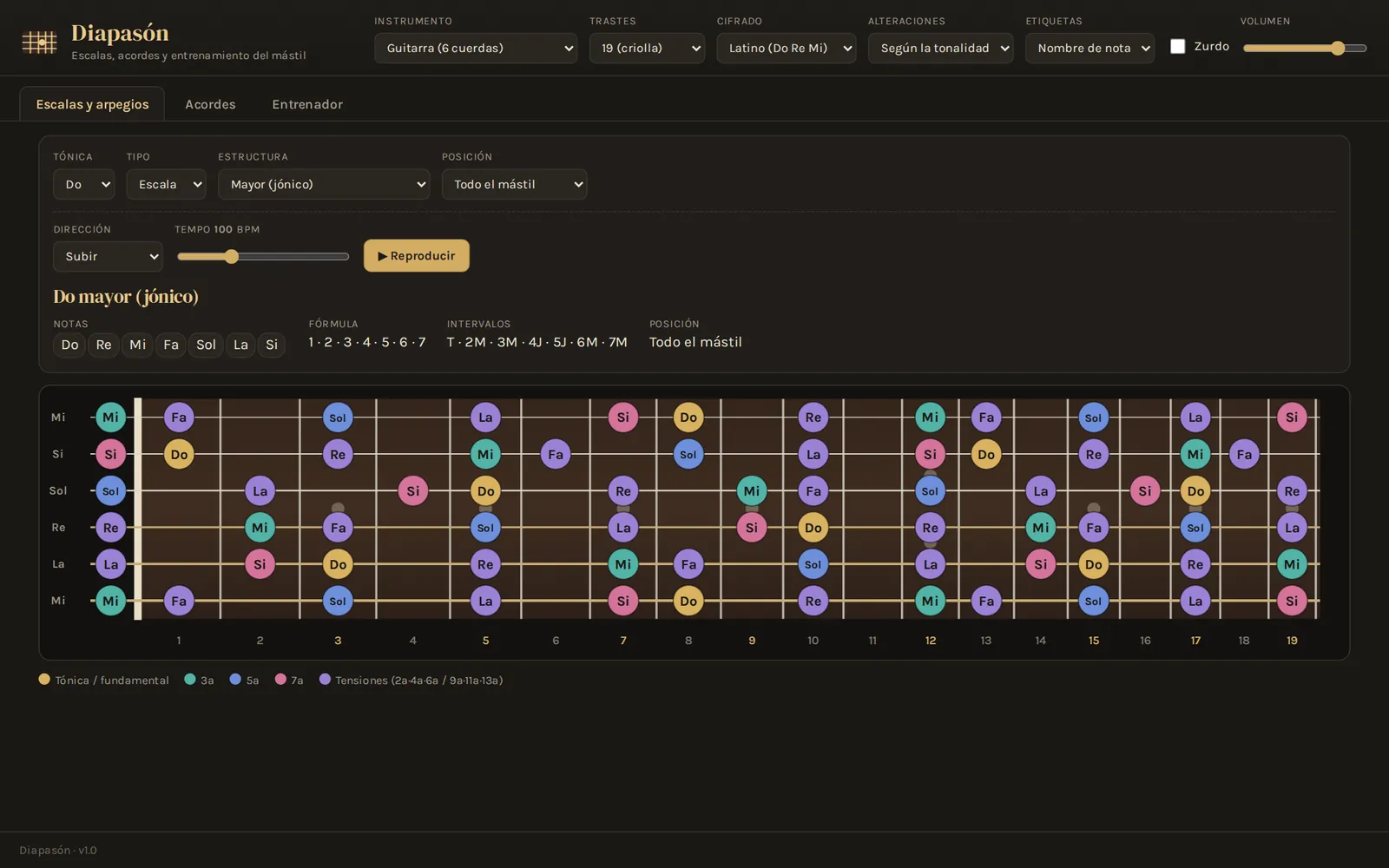Open the Tónica dropdown set to Do
Screen dimensions: 1389x868
83,184
